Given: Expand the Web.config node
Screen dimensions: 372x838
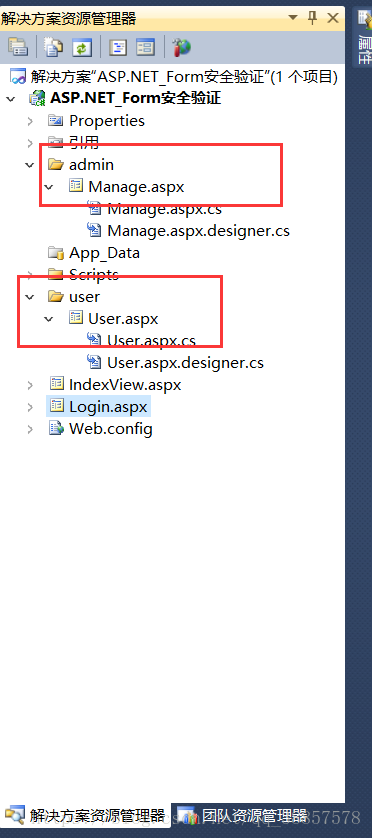Looking at the screenshot, I should [x=30, y=429].
